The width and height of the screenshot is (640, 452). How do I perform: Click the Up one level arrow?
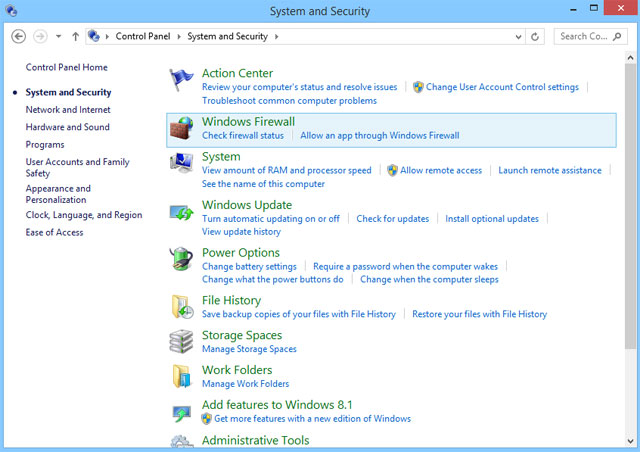pos(75,36)
